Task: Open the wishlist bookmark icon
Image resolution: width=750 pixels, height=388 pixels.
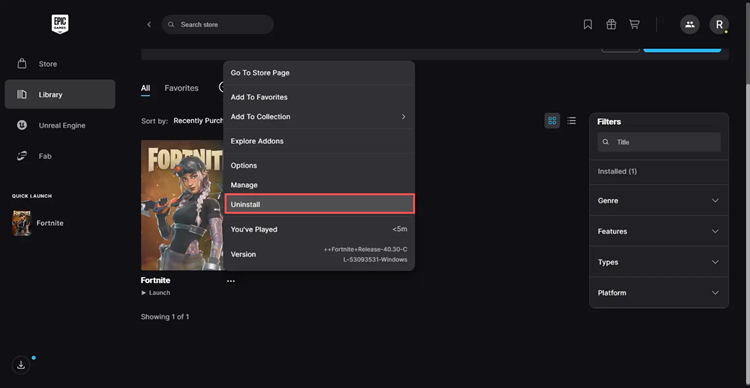Action: point(588,24)
